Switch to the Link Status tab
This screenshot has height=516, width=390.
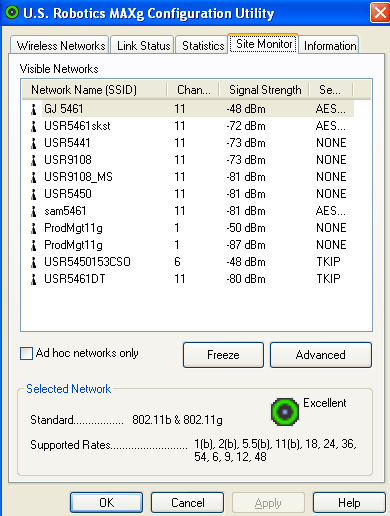(143, 45)
